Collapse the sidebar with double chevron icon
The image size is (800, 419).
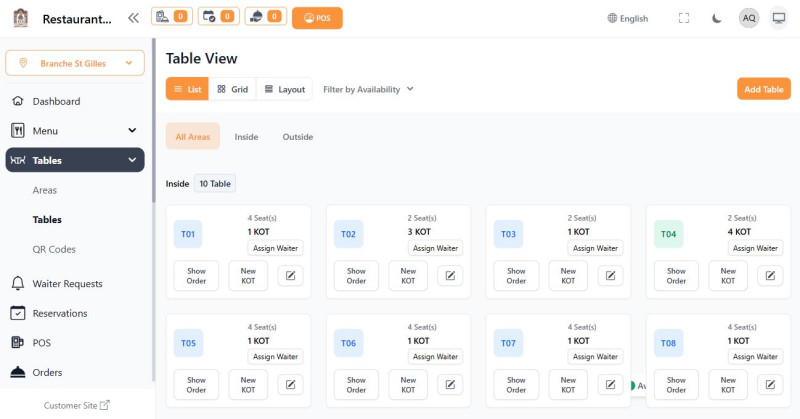click(133, 18)
